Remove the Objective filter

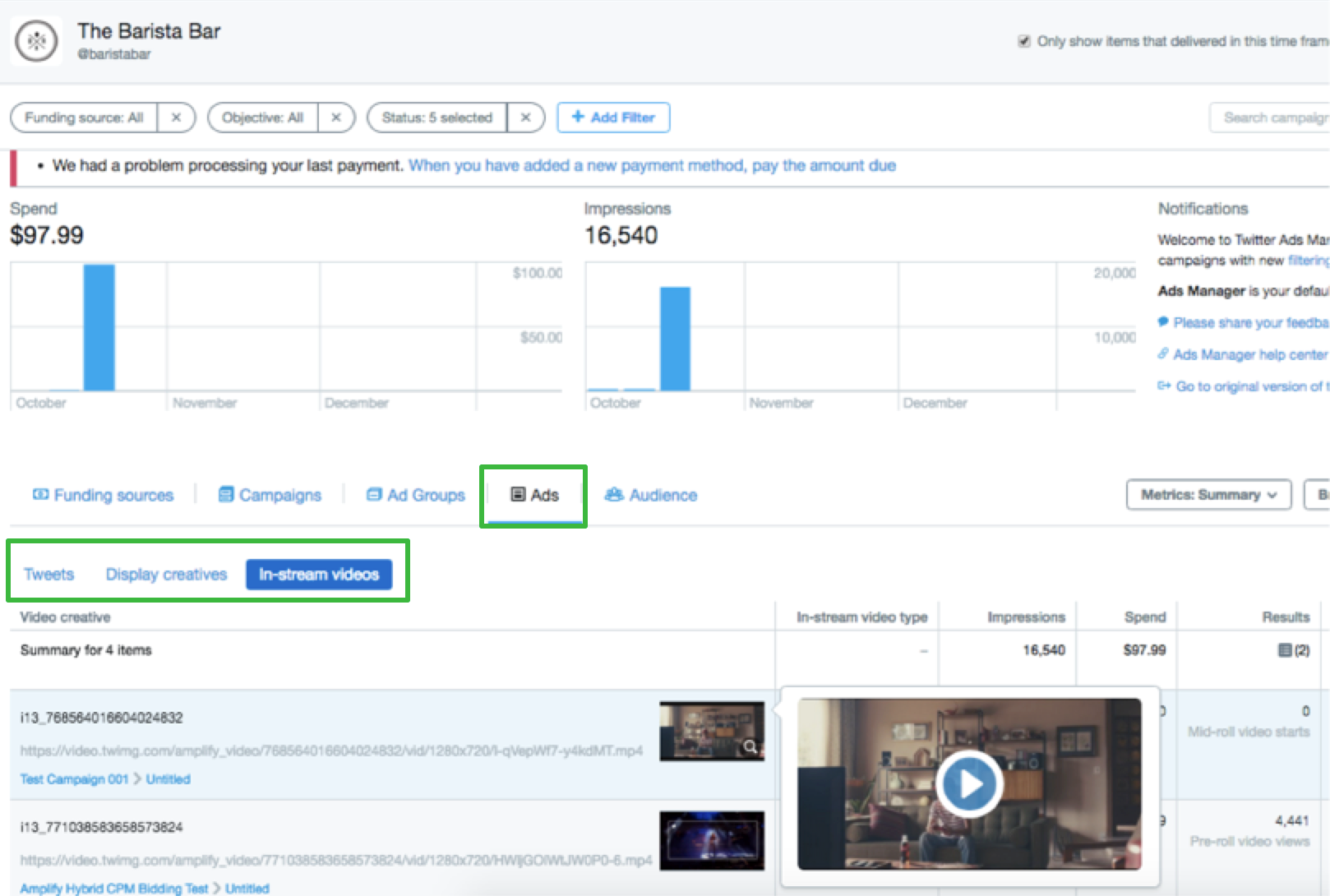point(336,118)
